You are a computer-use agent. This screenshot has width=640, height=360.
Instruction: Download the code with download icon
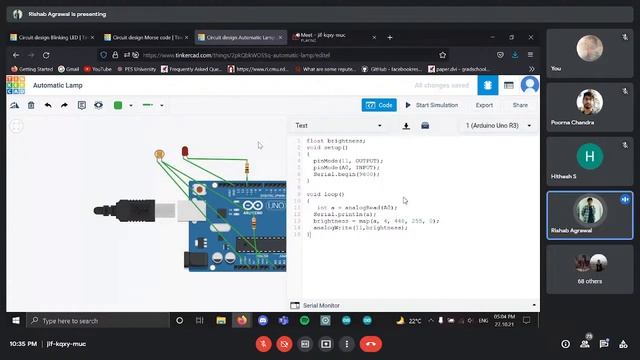(406, 126)
